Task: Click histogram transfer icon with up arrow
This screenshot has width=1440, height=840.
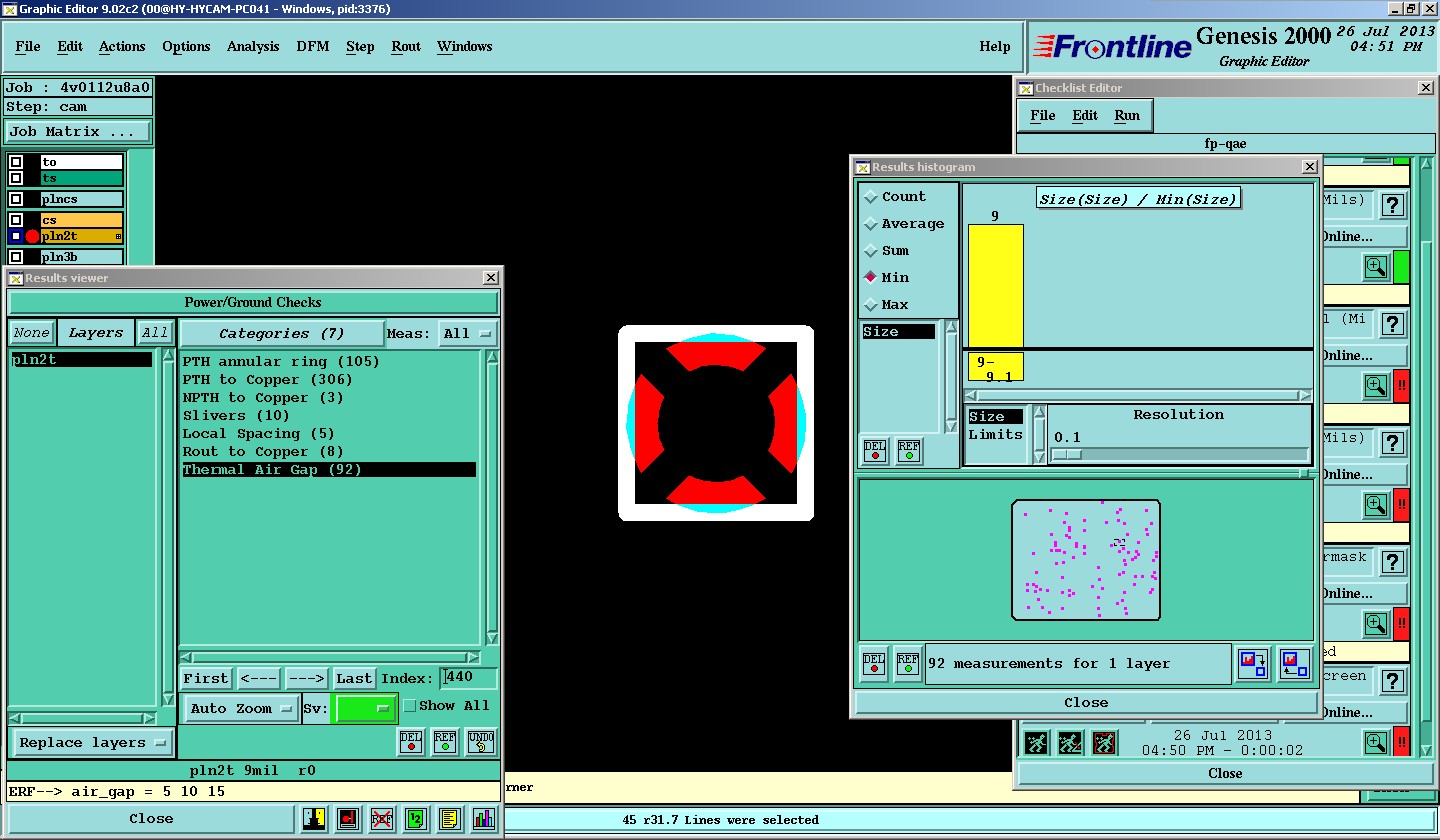Action: pos(1294,663)
